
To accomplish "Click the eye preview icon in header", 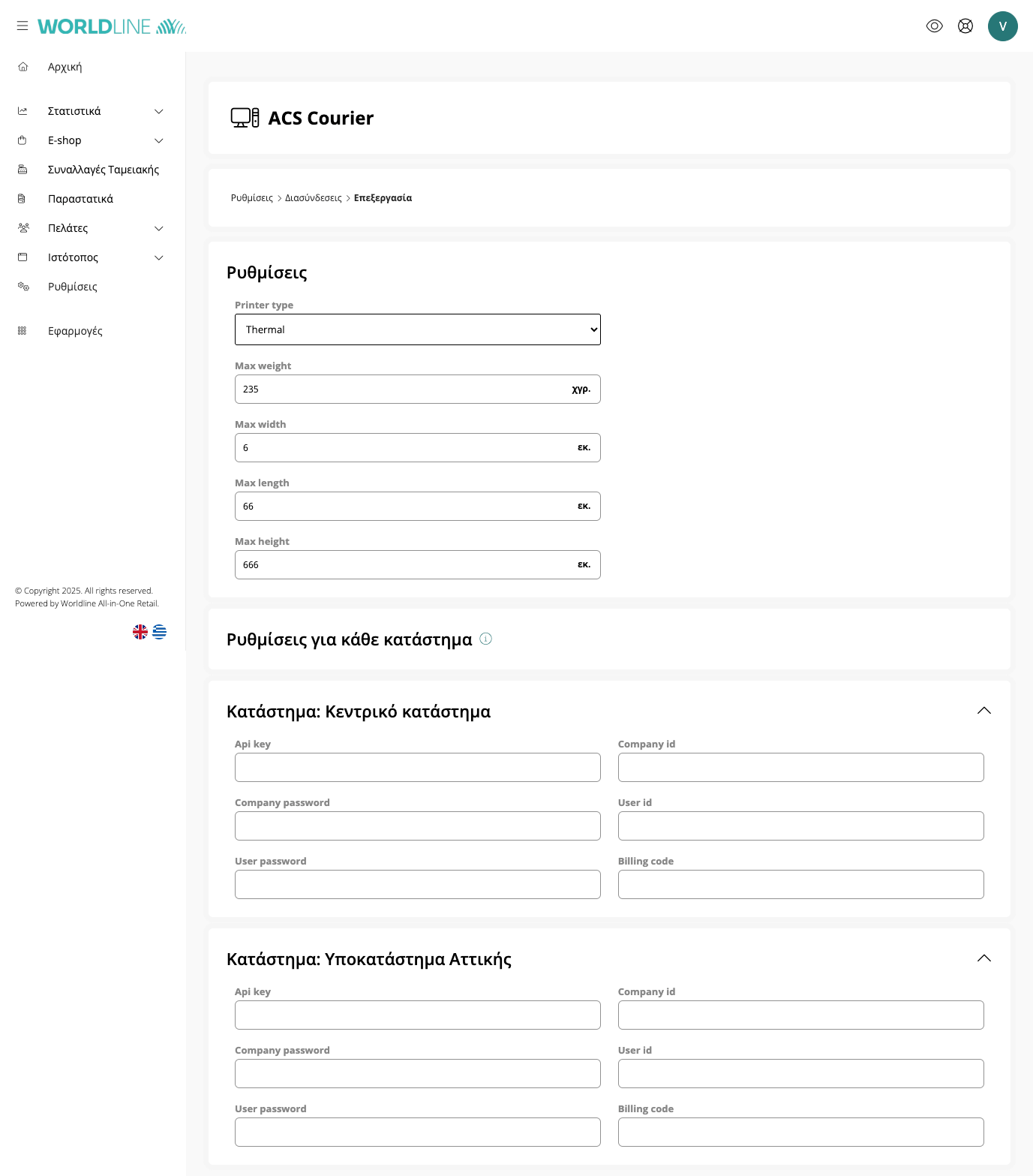I will [934, 26].
